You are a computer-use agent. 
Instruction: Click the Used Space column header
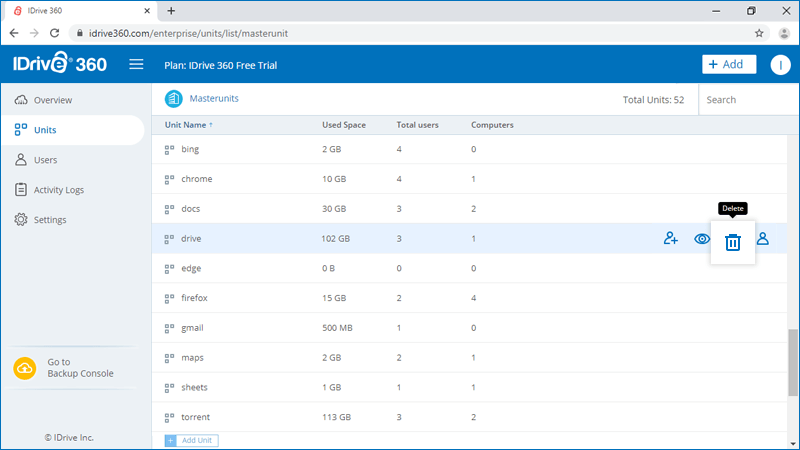pos(344,125)
